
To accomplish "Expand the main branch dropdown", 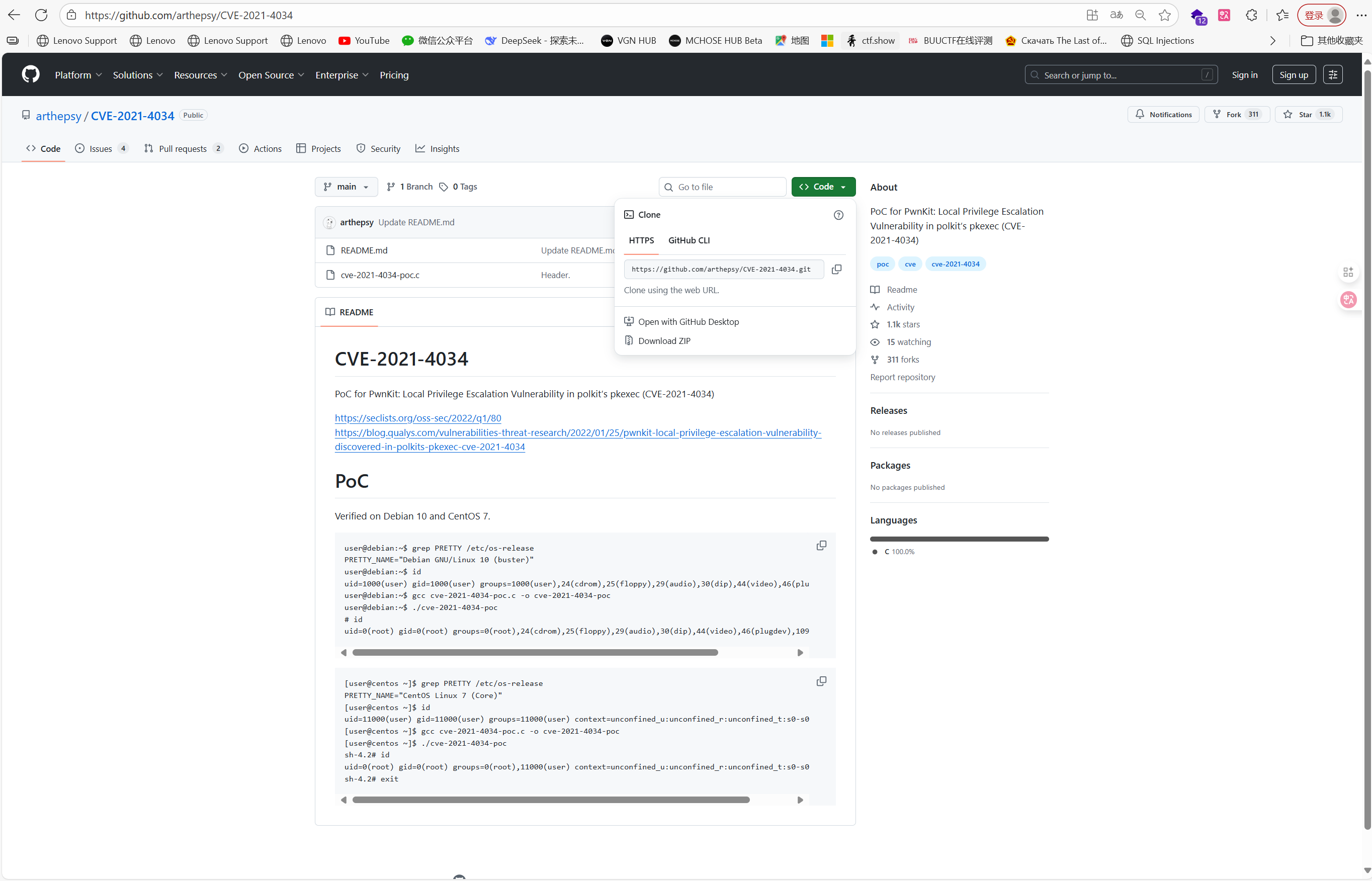I will coord(346,187).
